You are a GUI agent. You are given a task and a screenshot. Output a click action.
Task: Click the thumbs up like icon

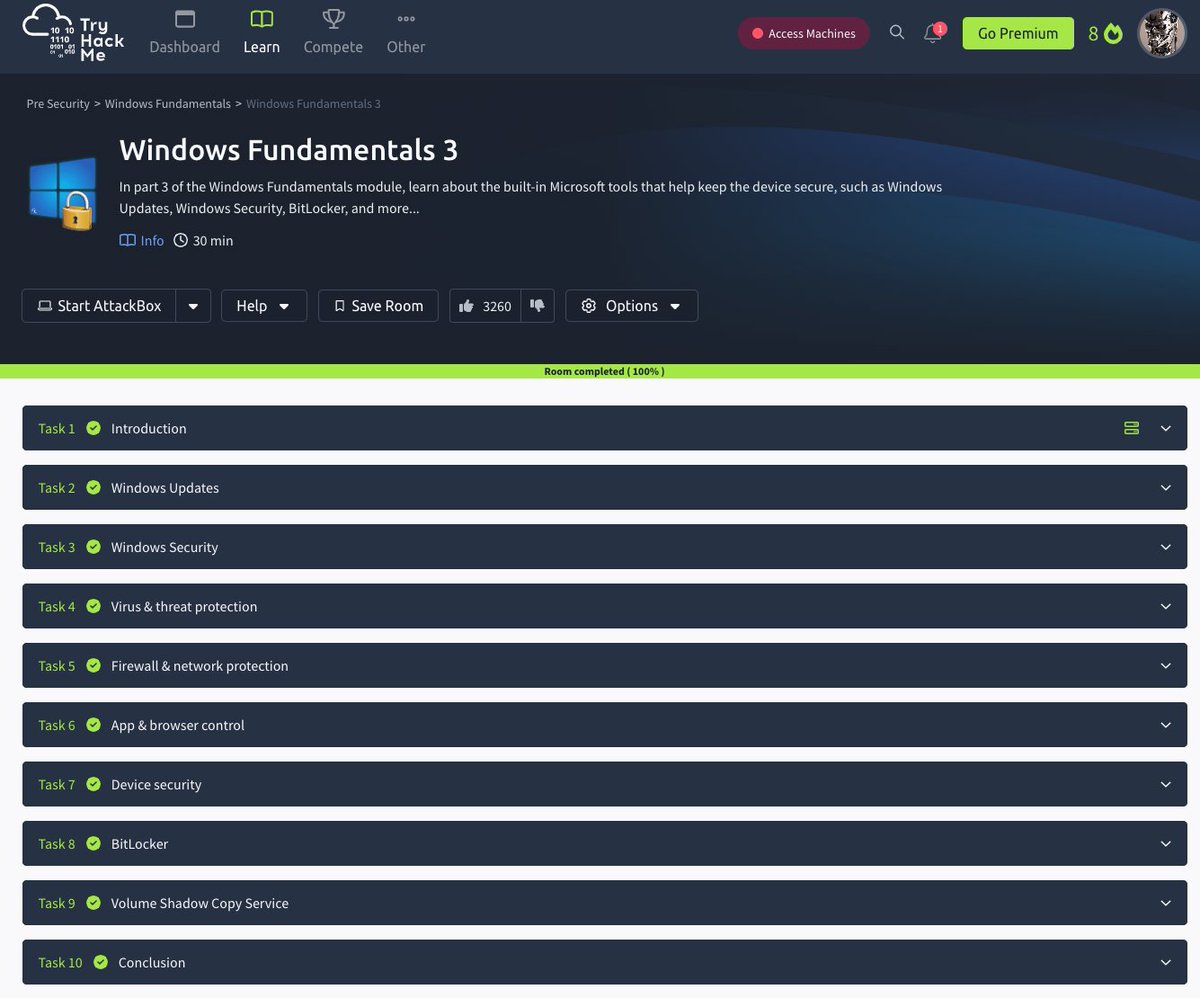tap(466, 306)
